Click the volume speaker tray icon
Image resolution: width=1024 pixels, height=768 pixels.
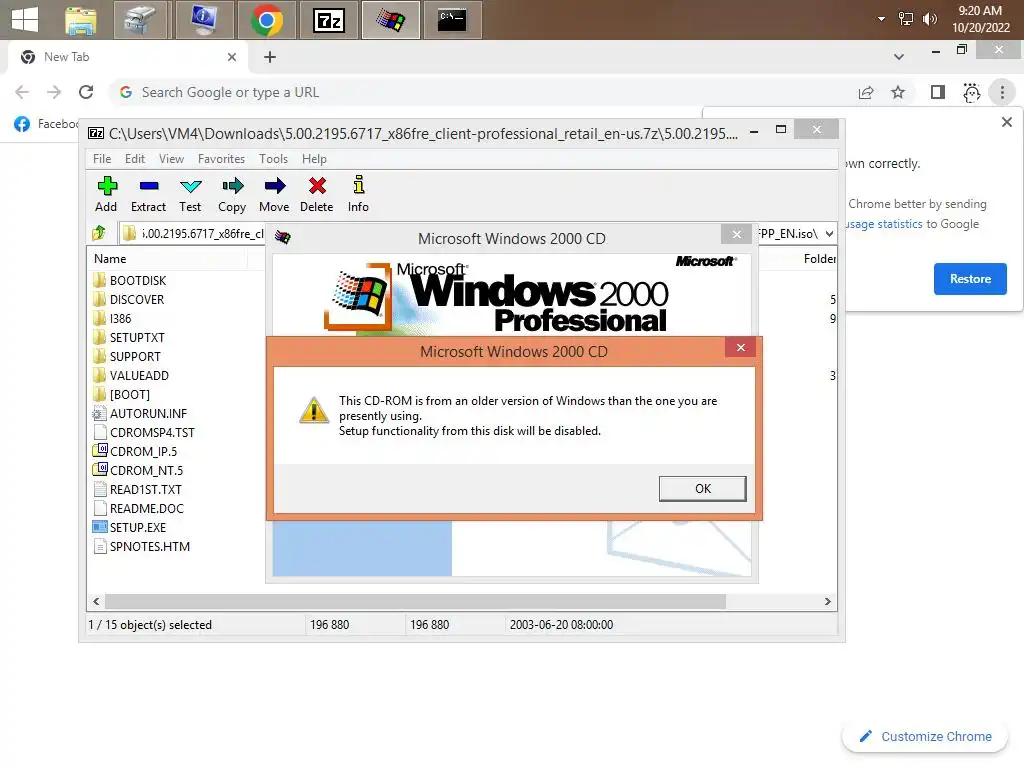[929, 19]
